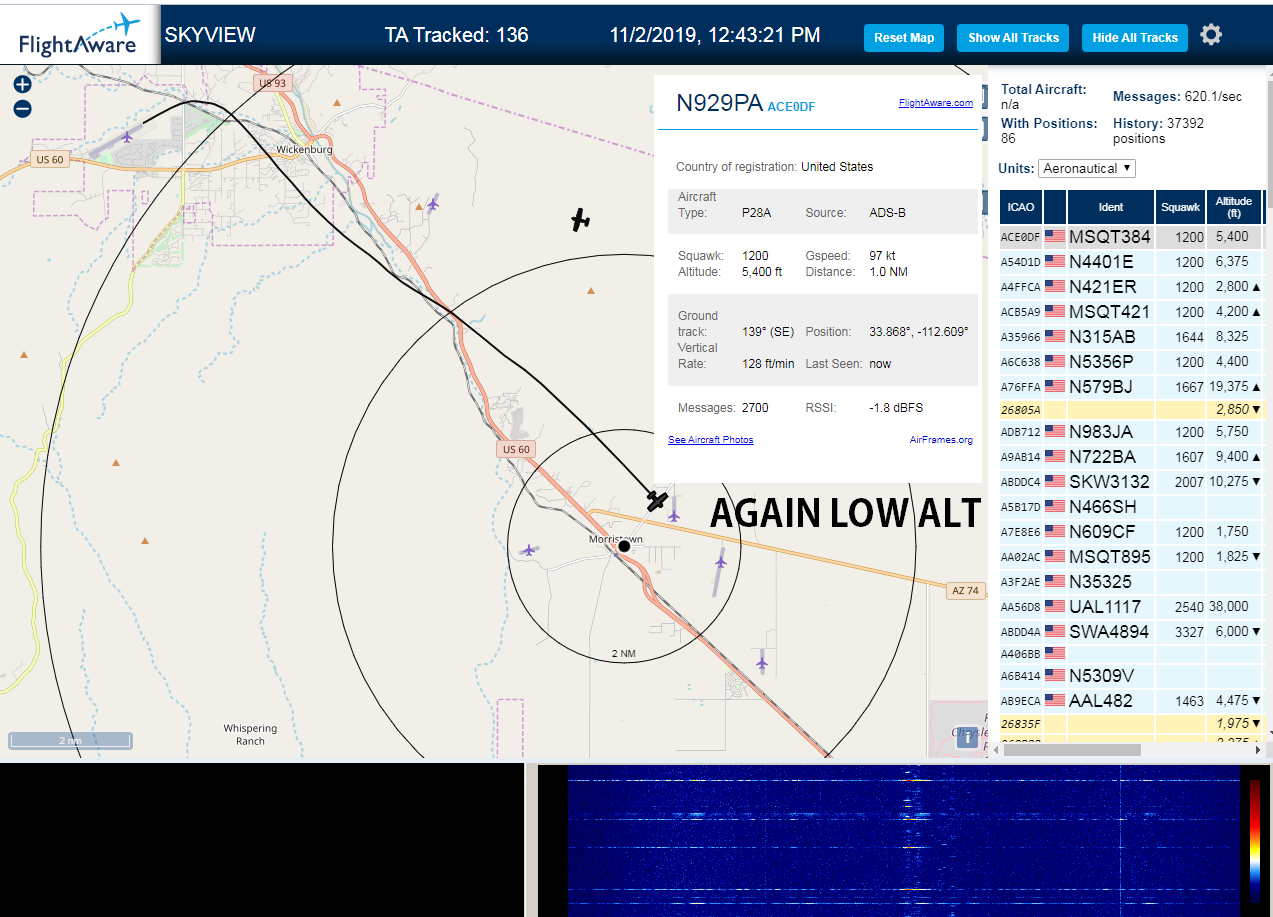Click the 2 NM range ring label

(623, 654)
